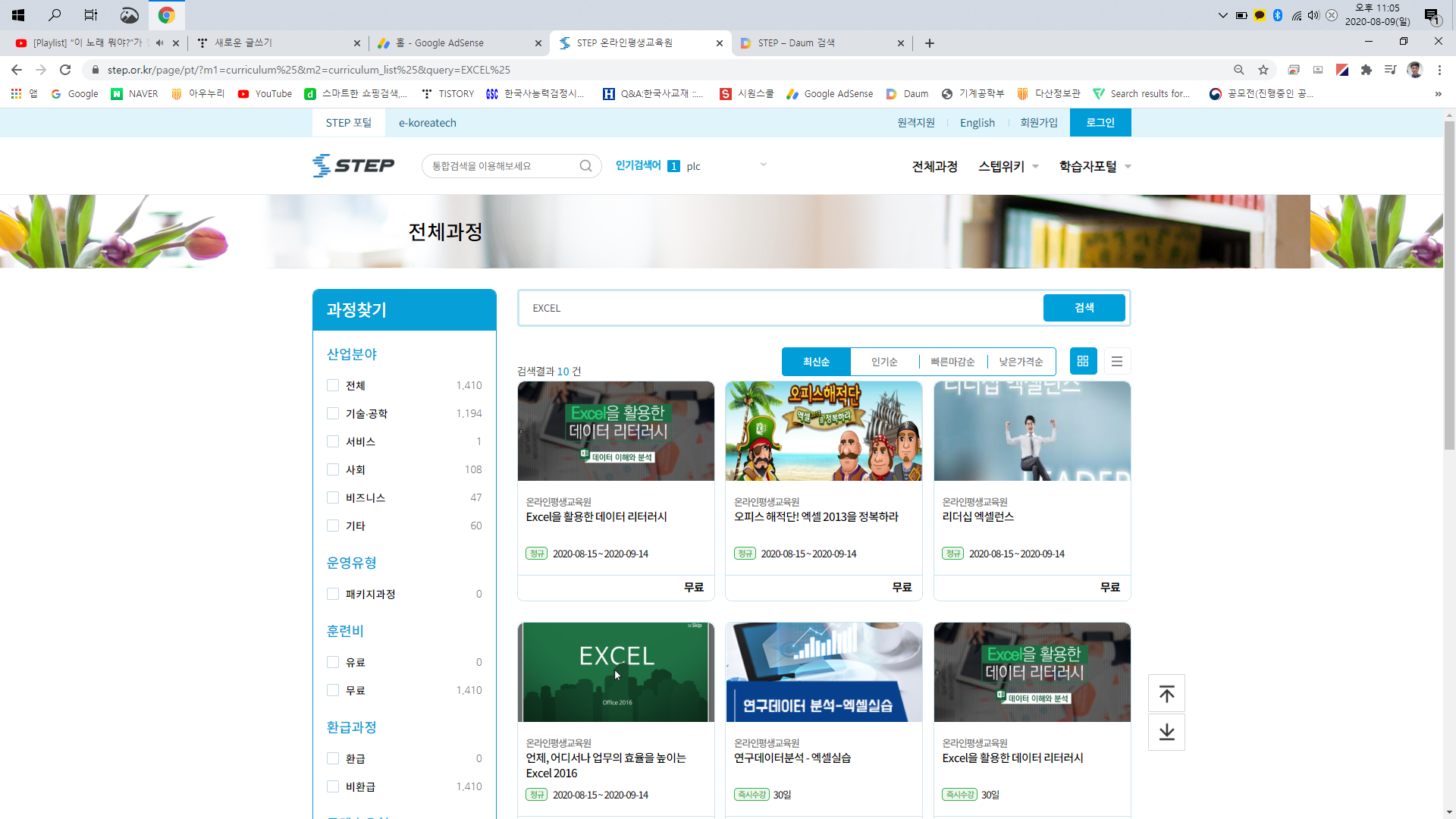Tick the 비즈니스 category checkbox
The height and width of the screenshot is (819, 1456).
pyautogui.click(x=333, y=497)
